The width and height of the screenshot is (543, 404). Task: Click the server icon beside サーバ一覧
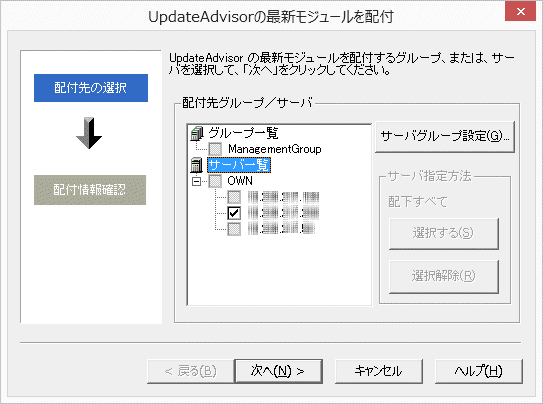[196, 165]
